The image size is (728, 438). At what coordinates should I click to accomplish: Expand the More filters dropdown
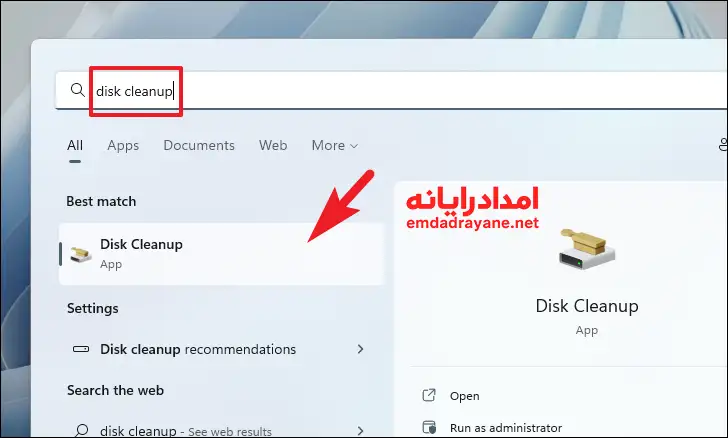coord(334,146)
